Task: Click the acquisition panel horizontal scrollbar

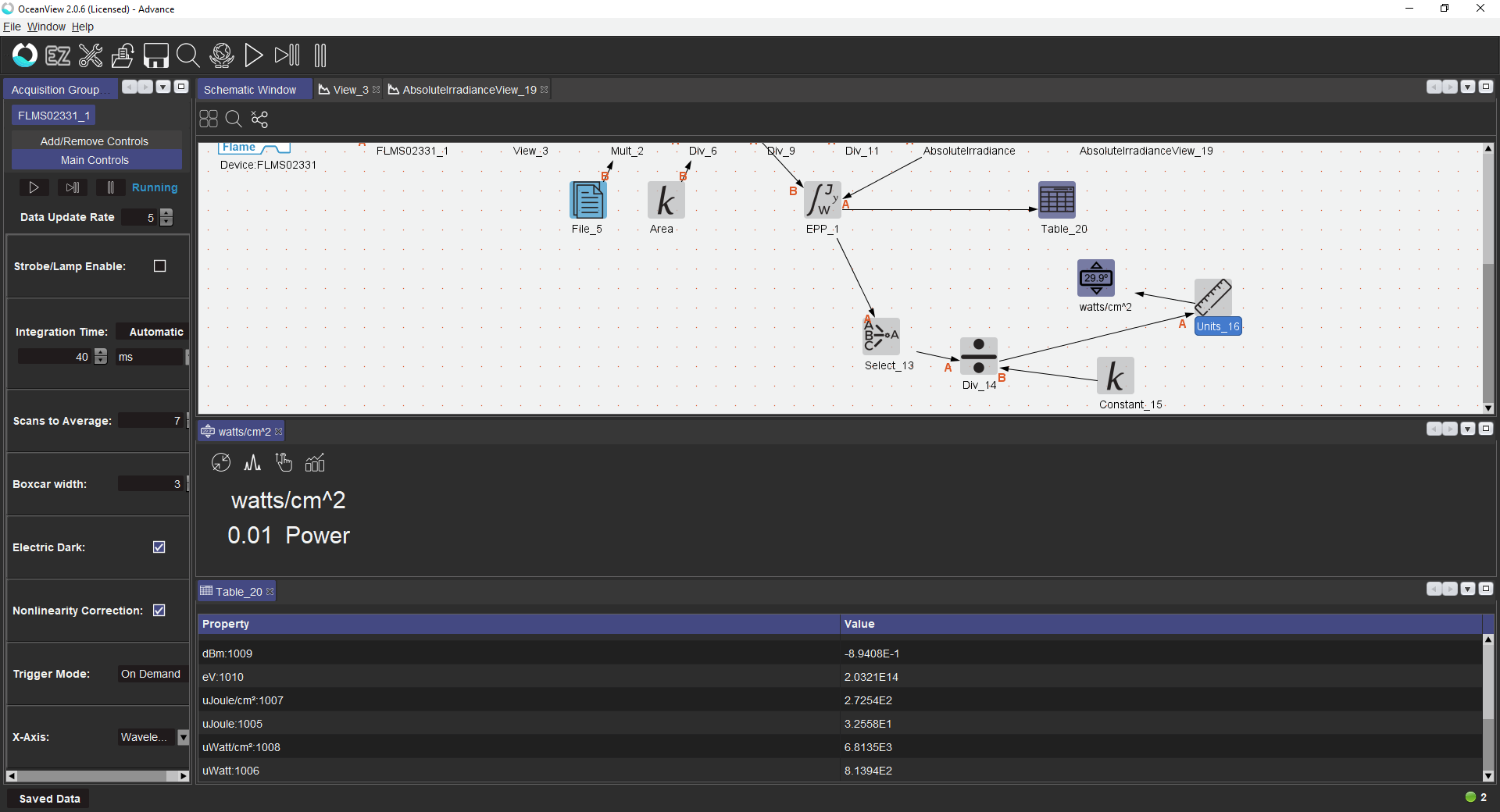Action: (x=94, y=776)
